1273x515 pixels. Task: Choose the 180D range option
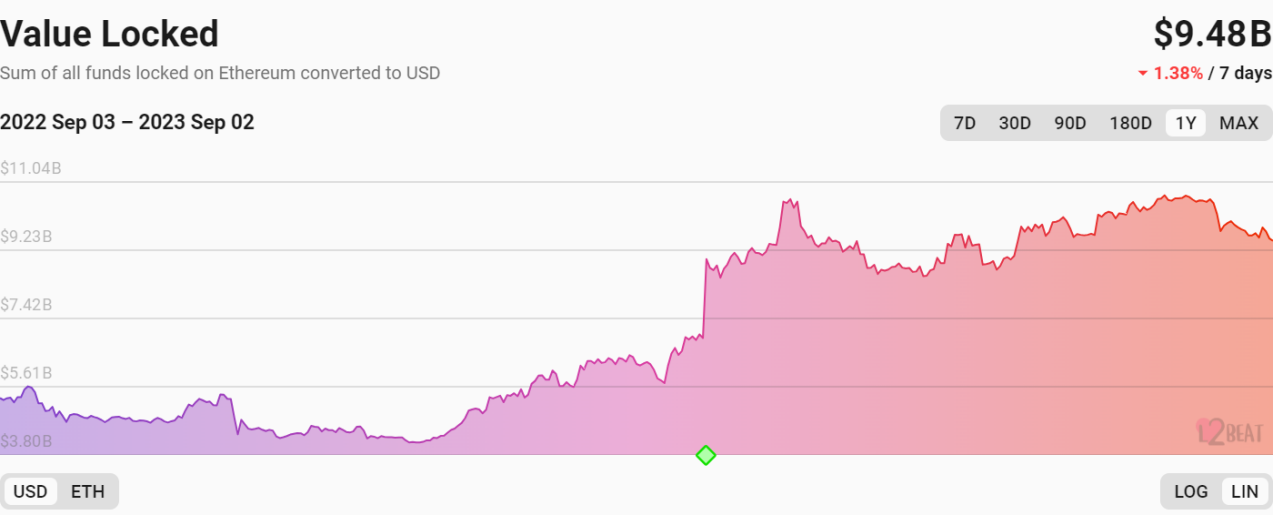point(1131,123)
